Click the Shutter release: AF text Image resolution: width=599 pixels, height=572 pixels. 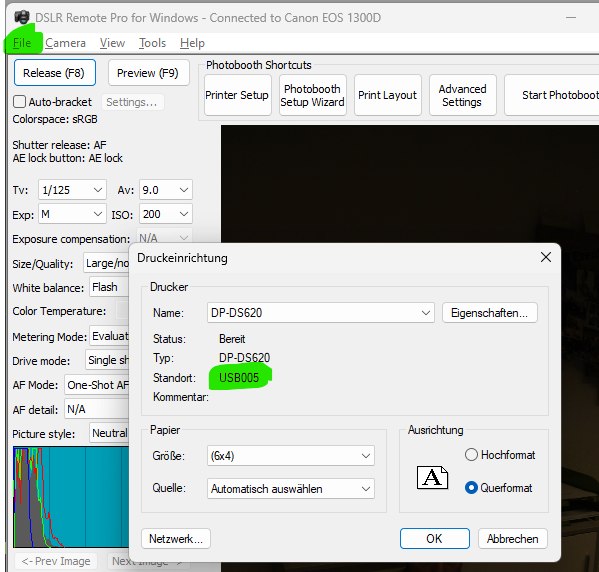click(x=60, y=145)
